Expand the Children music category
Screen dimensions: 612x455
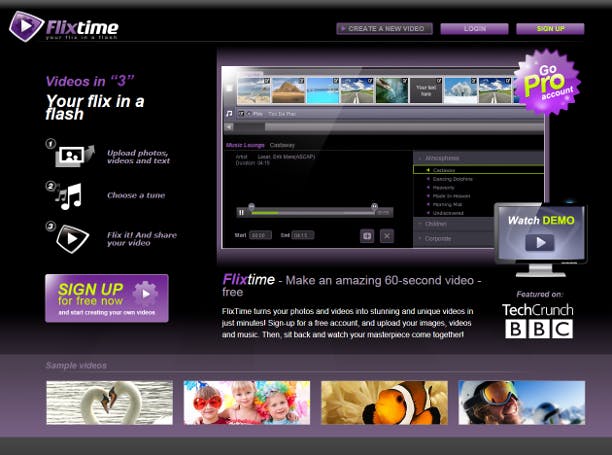(454, 224)
